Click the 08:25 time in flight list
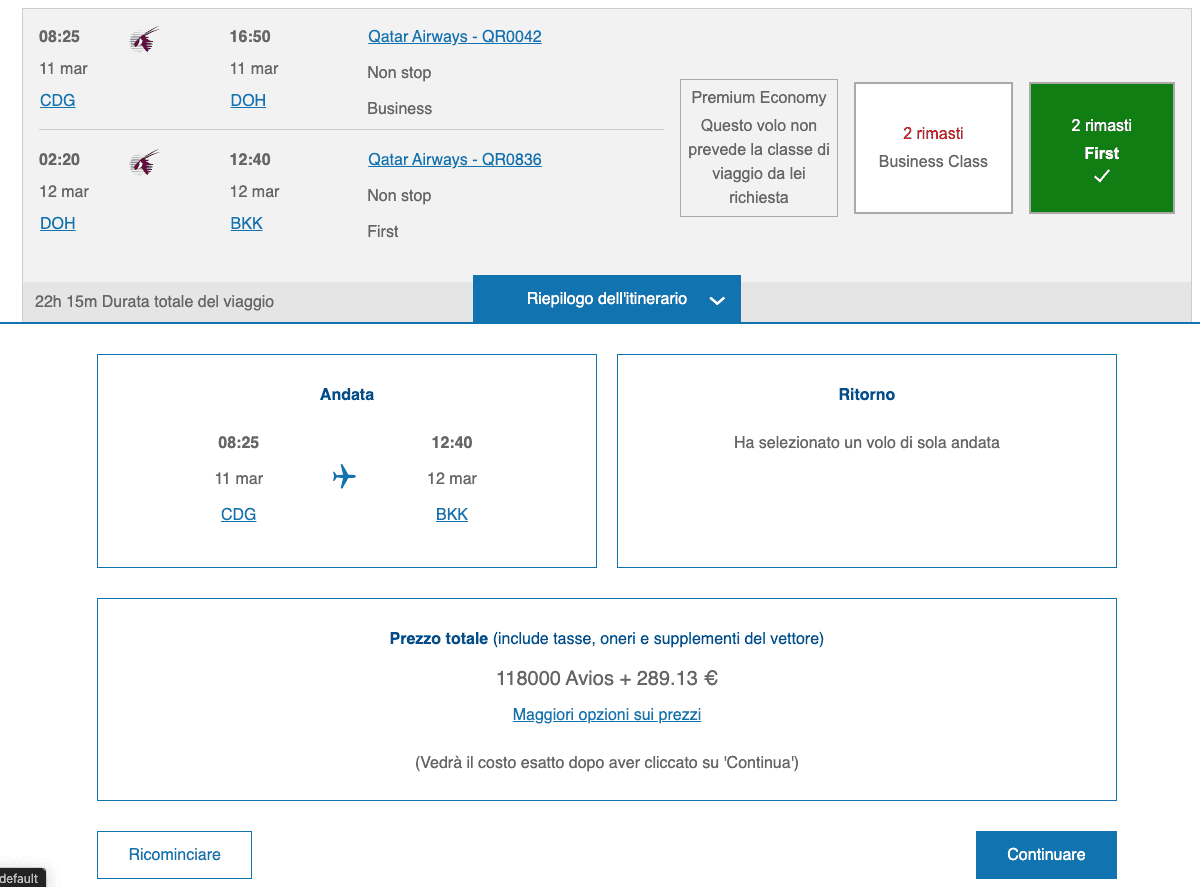 [x=59, y=36]
